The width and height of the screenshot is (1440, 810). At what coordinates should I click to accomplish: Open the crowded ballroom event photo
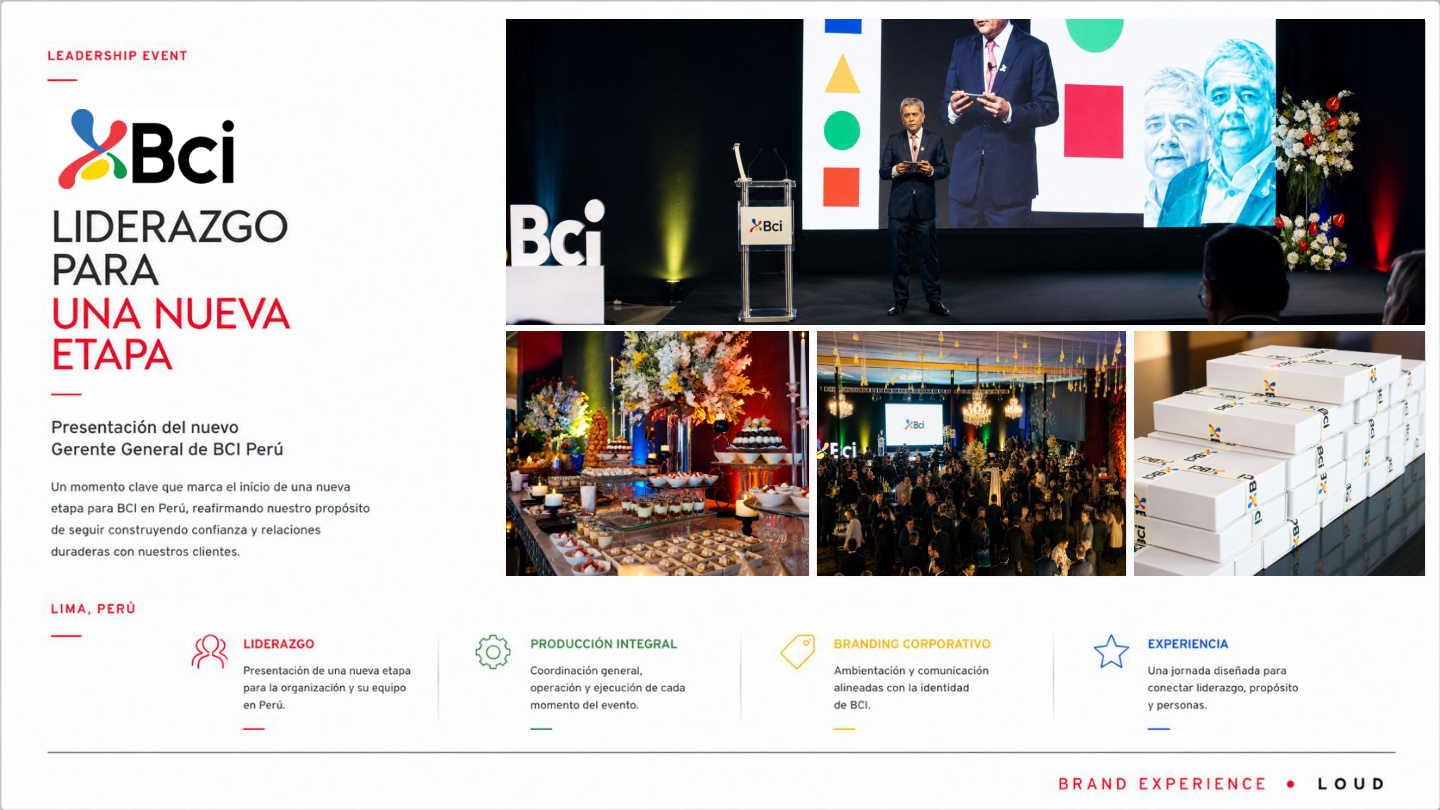[971, 454]
